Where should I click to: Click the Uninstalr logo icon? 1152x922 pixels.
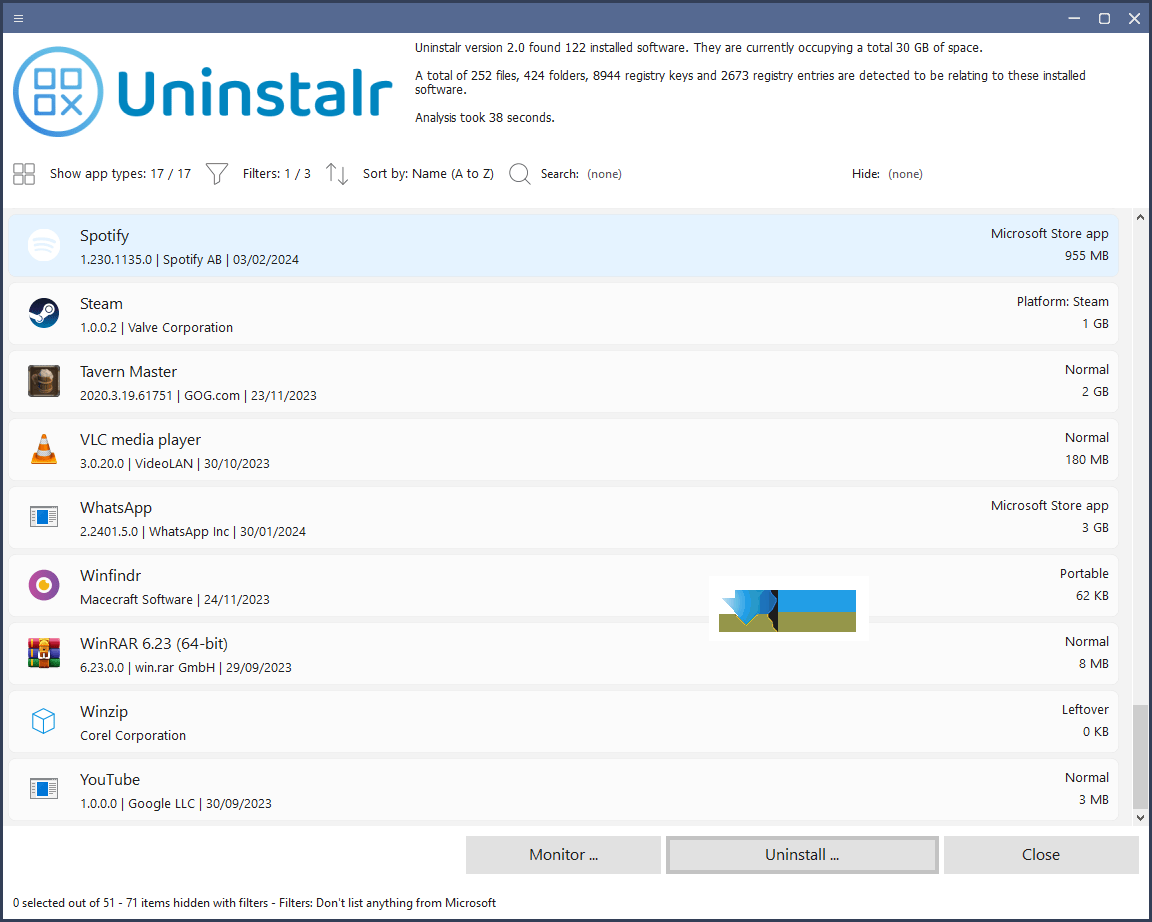tap(58, 92)
